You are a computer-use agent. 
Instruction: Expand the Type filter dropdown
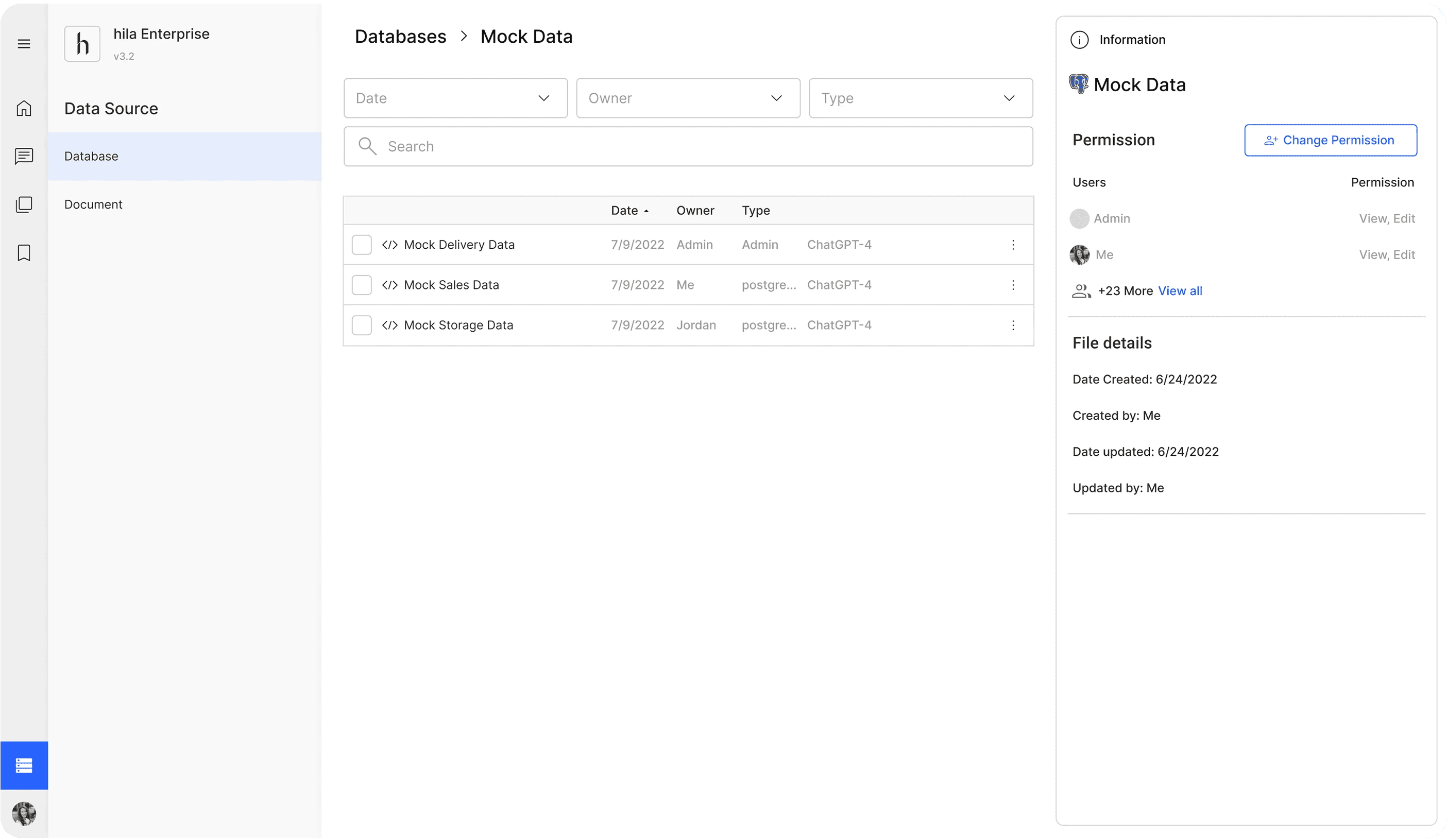pos(921,98)
